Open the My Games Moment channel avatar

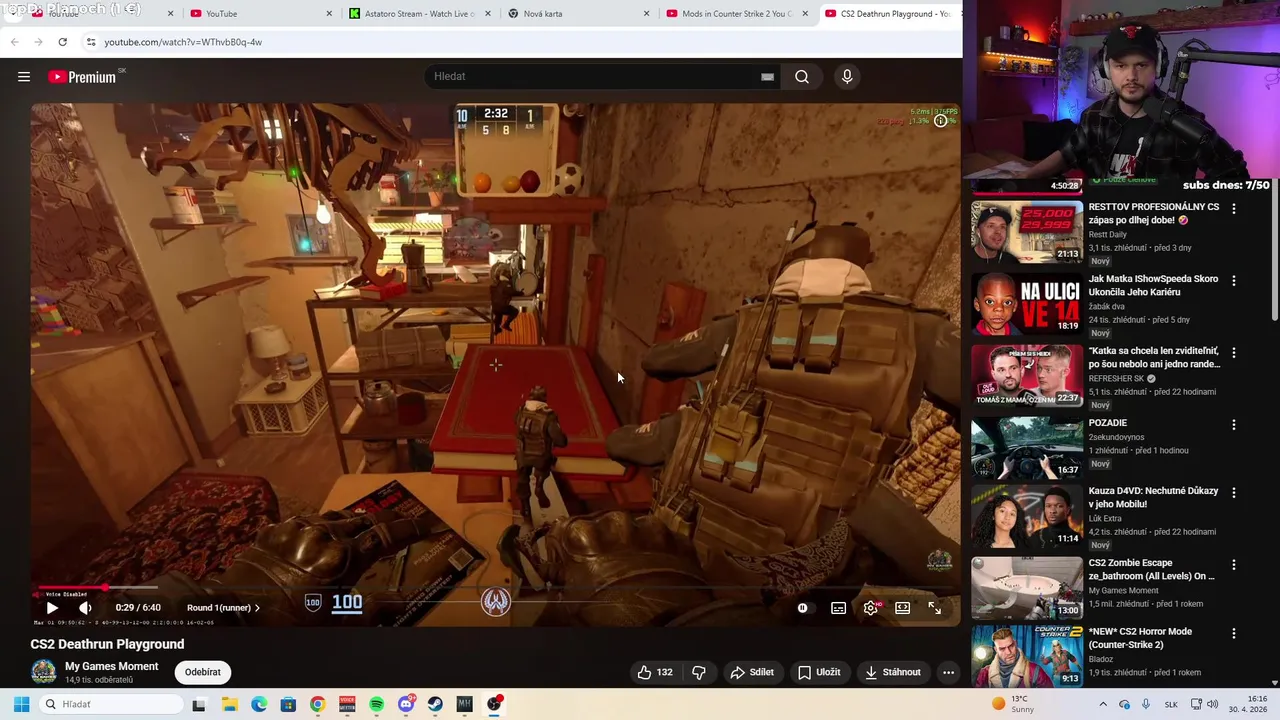[44, 672]
